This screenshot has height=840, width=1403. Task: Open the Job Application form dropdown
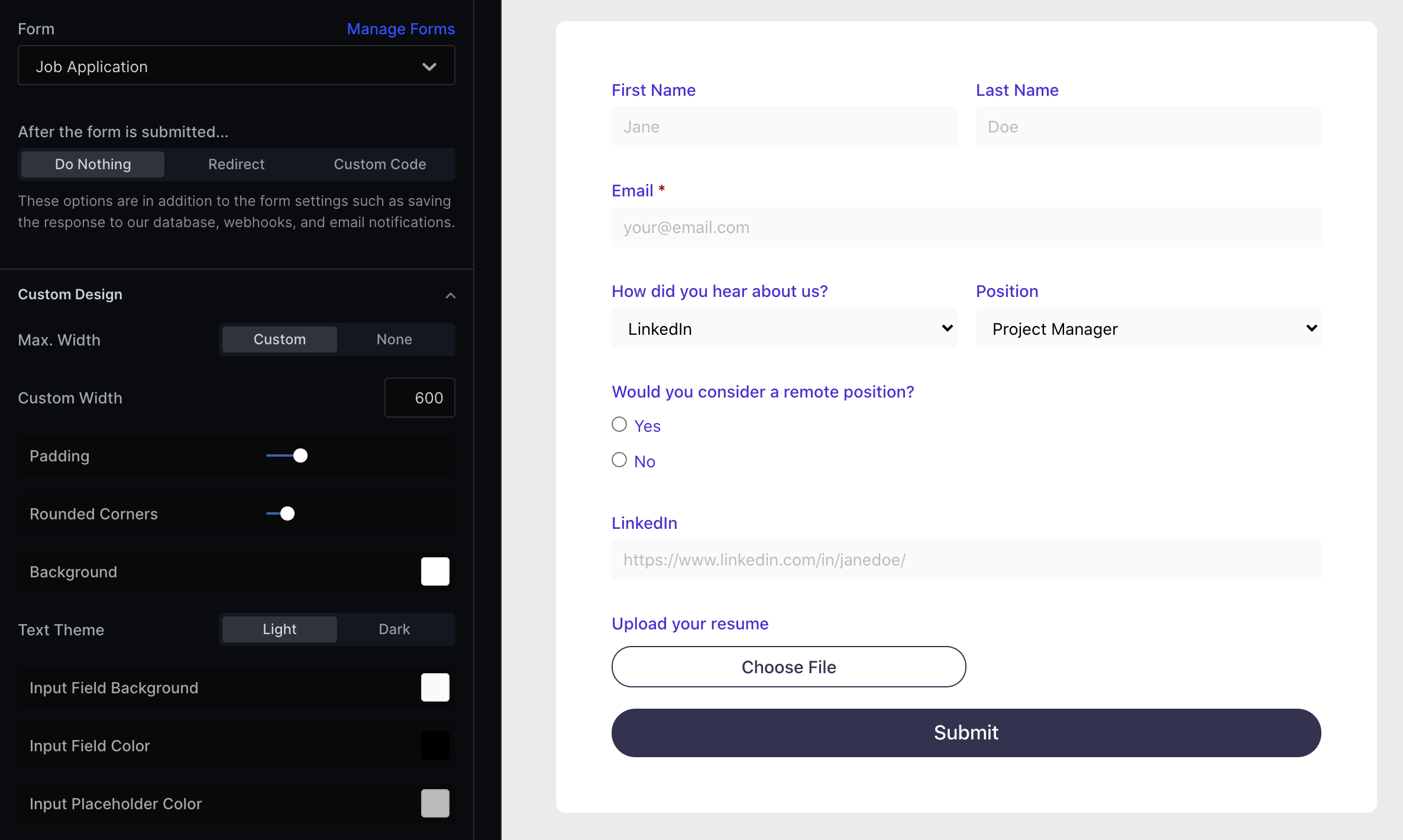click(237, 66)
